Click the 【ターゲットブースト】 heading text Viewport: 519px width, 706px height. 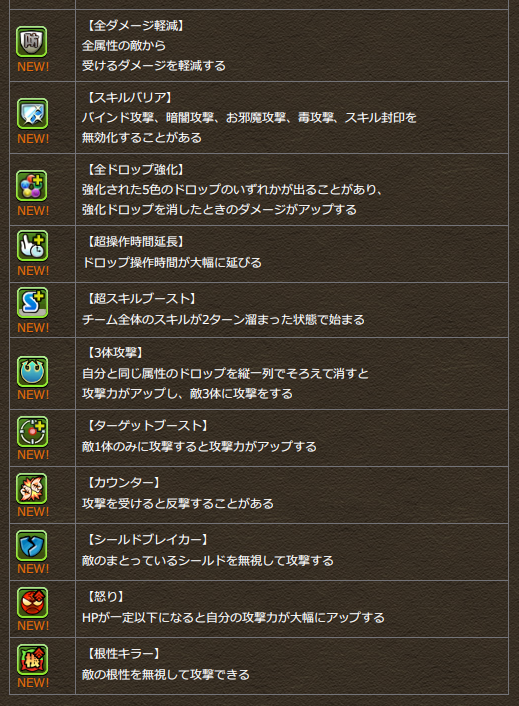coord(148,425)
